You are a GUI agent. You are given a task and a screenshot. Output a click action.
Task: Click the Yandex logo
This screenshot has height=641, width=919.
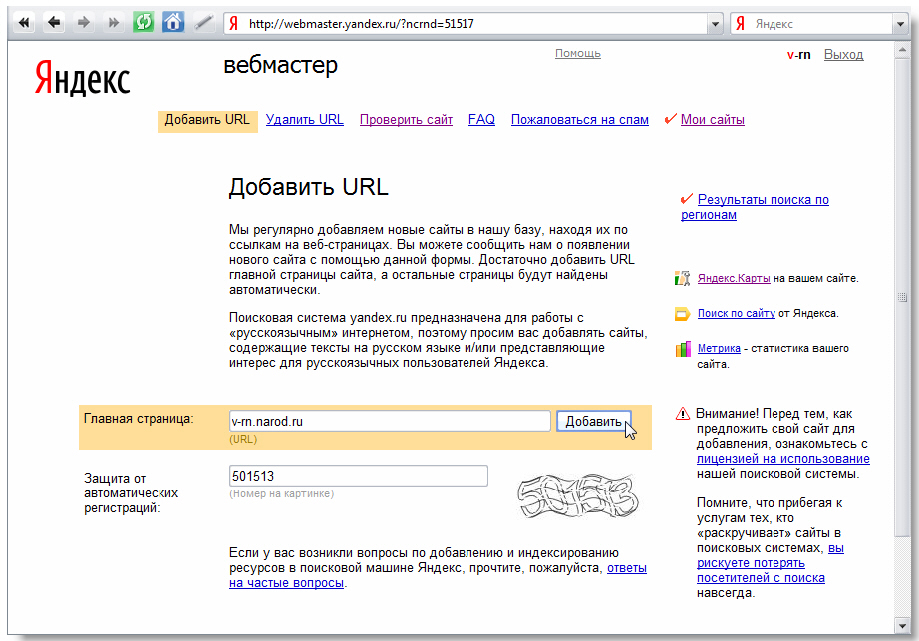point(82,77)
